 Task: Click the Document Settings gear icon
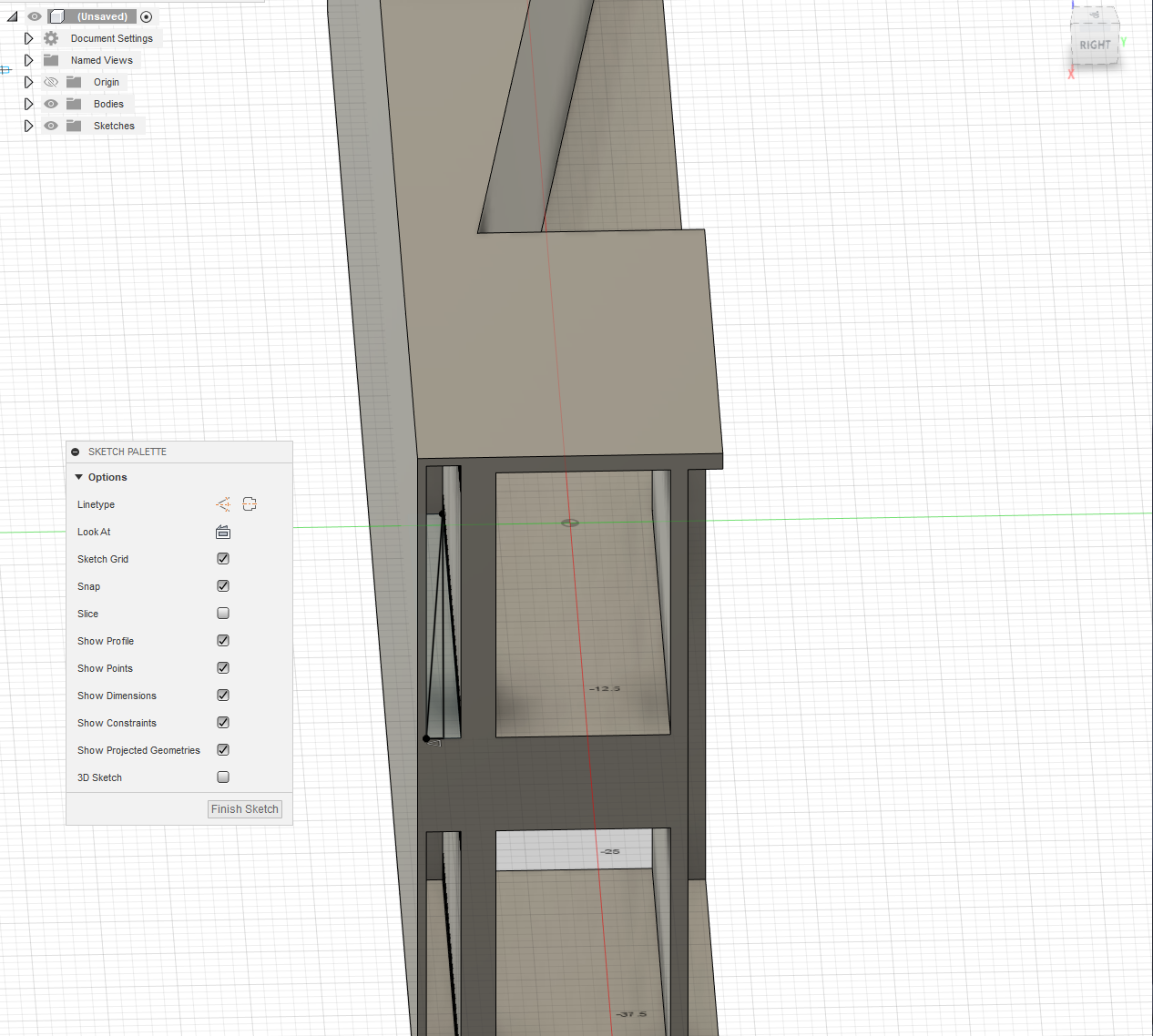(x=51, y=38)
